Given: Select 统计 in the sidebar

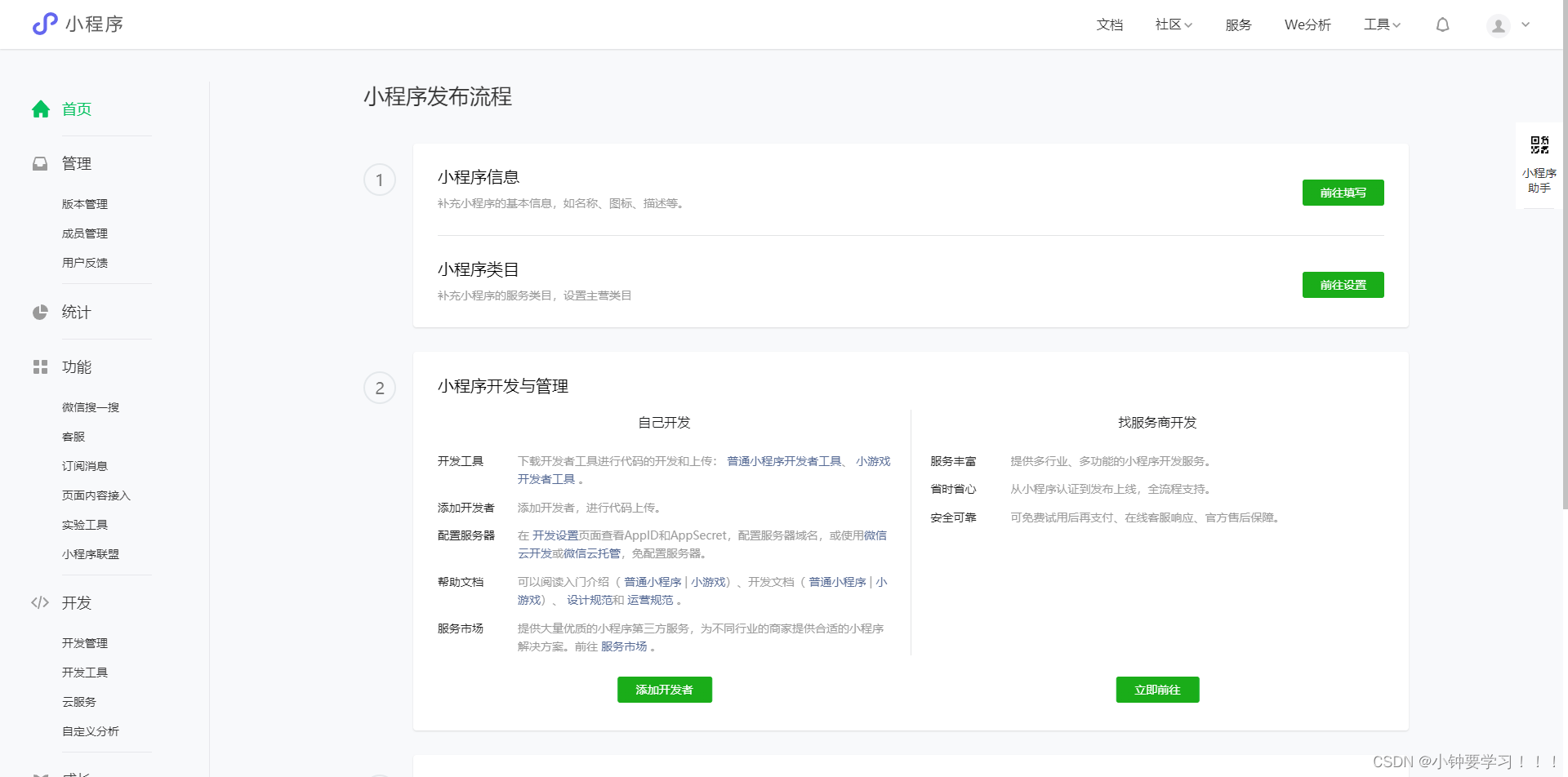Looking at the screenshot, I should point(77,312).
